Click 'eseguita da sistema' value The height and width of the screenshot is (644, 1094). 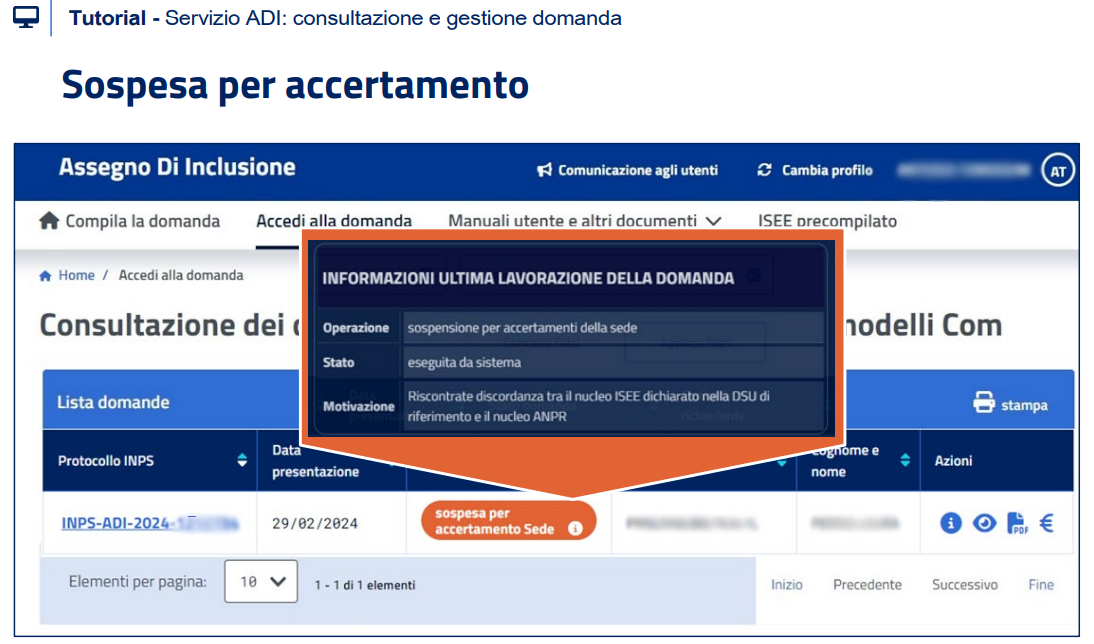pos(464,363)
